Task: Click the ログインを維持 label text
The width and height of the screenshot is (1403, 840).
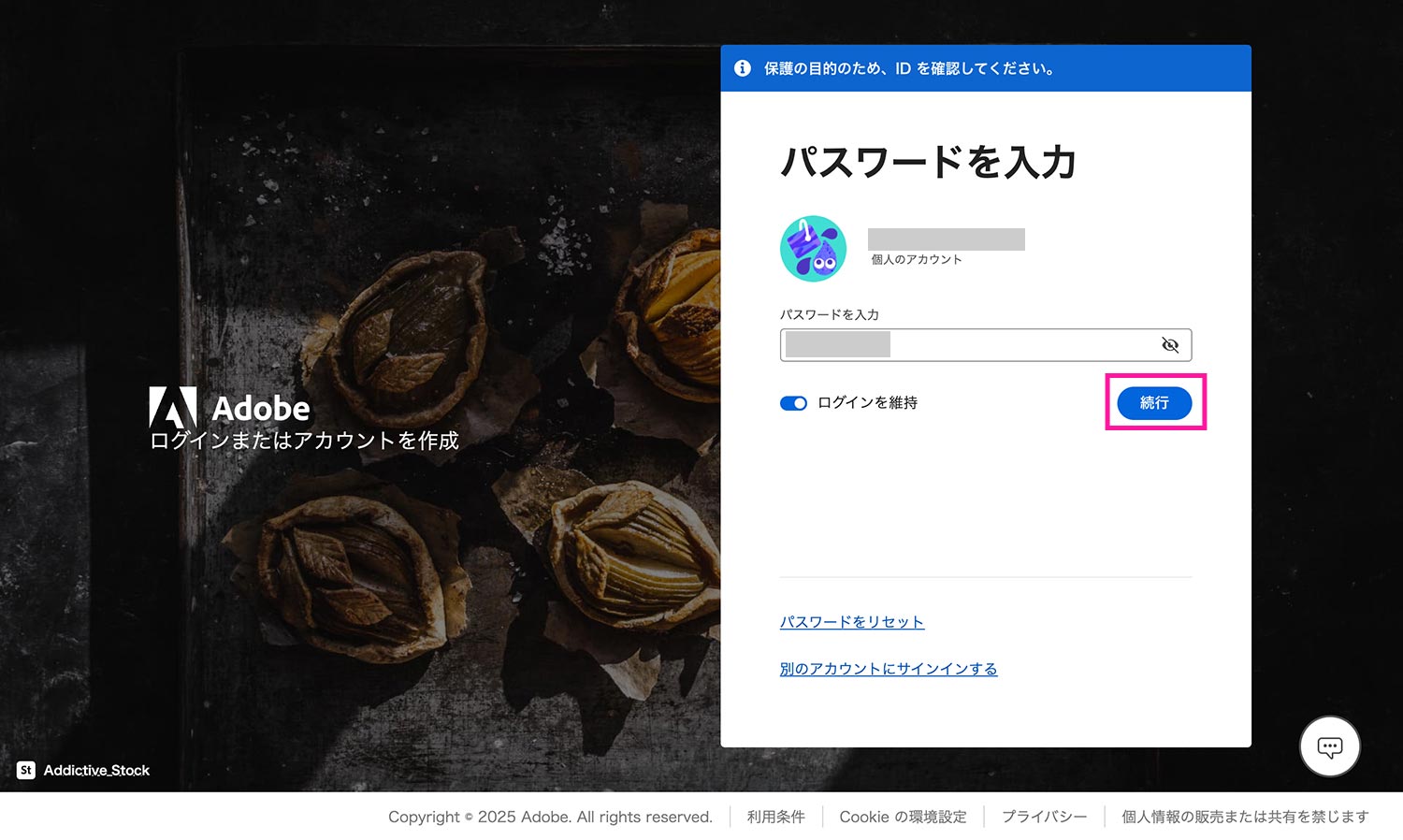Action: point(868,402)
